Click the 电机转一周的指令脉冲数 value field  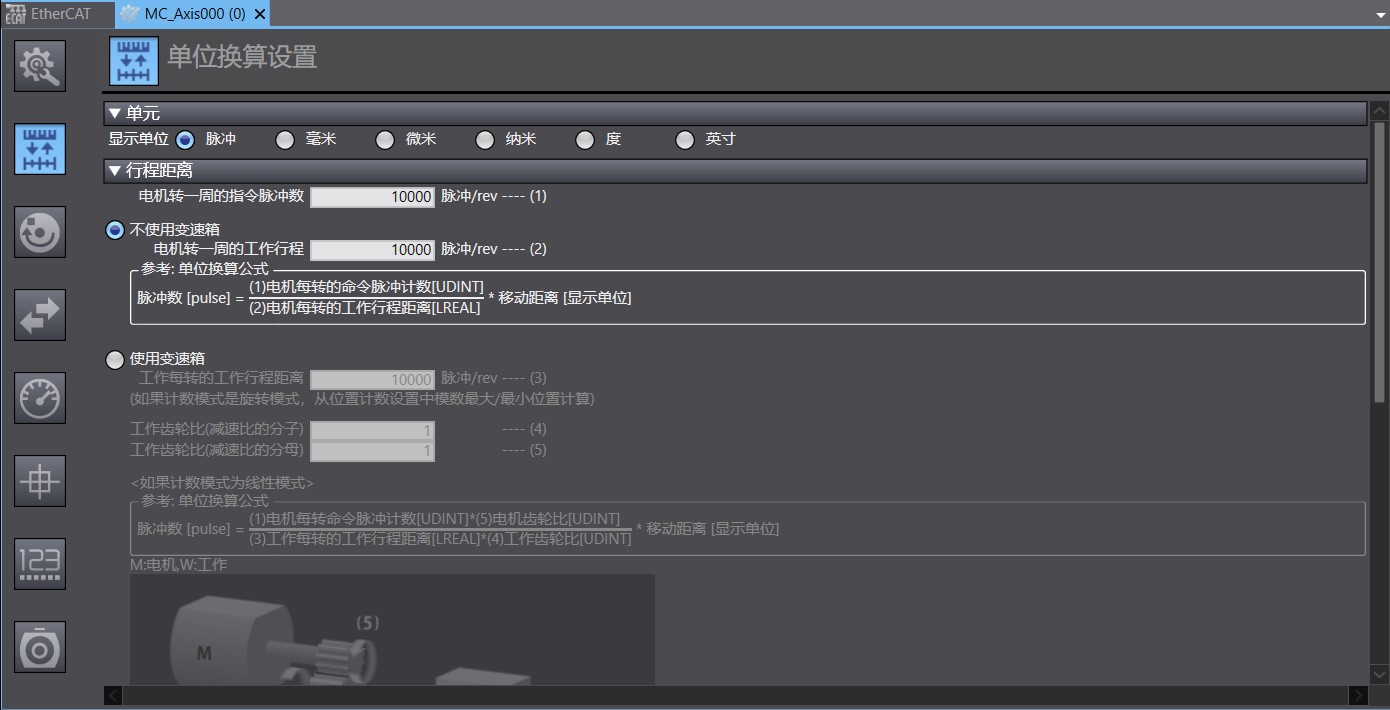372,196
